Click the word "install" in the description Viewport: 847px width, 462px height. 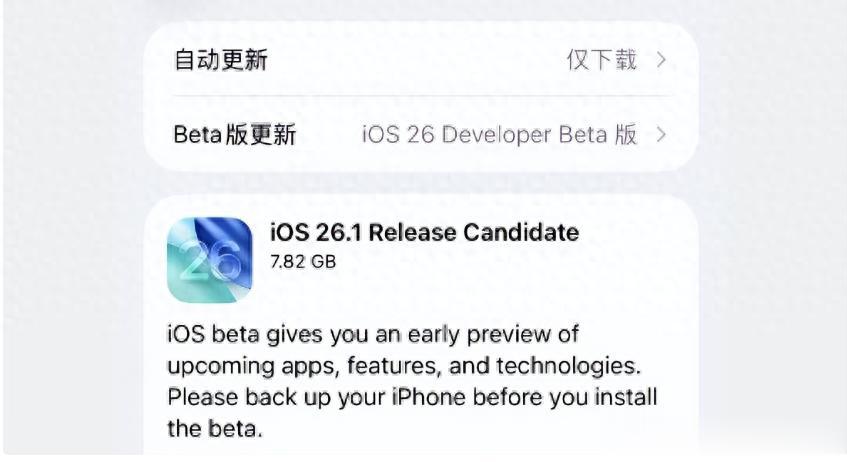pos(627,397)
